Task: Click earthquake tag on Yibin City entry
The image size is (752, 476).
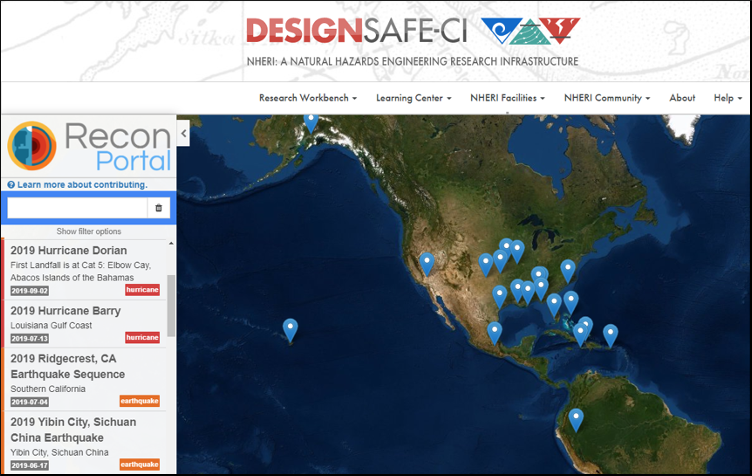Action: point(140,464)
